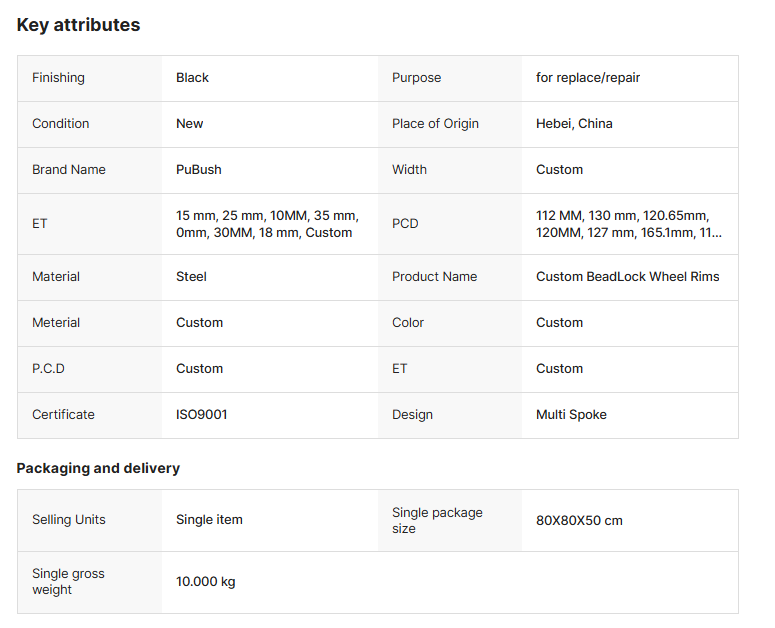Click the Single item selling units value
Image resolution: width=775 pixels, height=628 pixels.
(209, 520)
